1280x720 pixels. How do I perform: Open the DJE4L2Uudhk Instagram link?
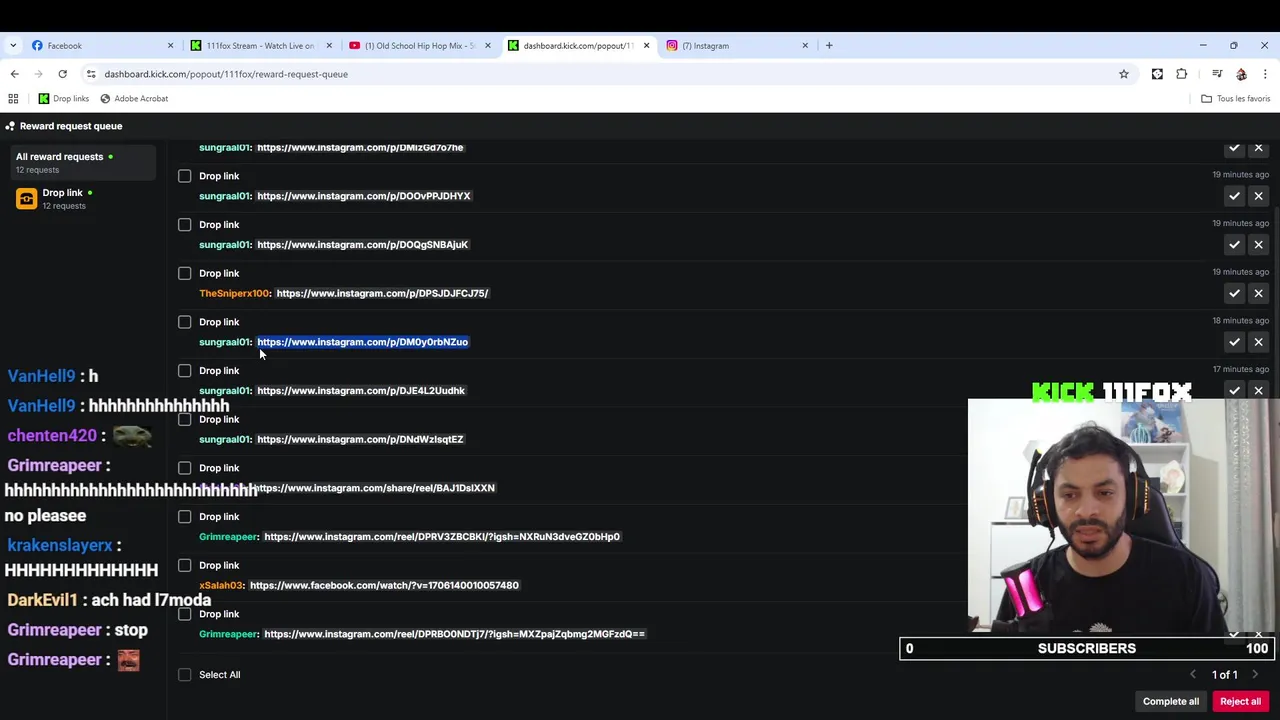[x=361, y=391]
